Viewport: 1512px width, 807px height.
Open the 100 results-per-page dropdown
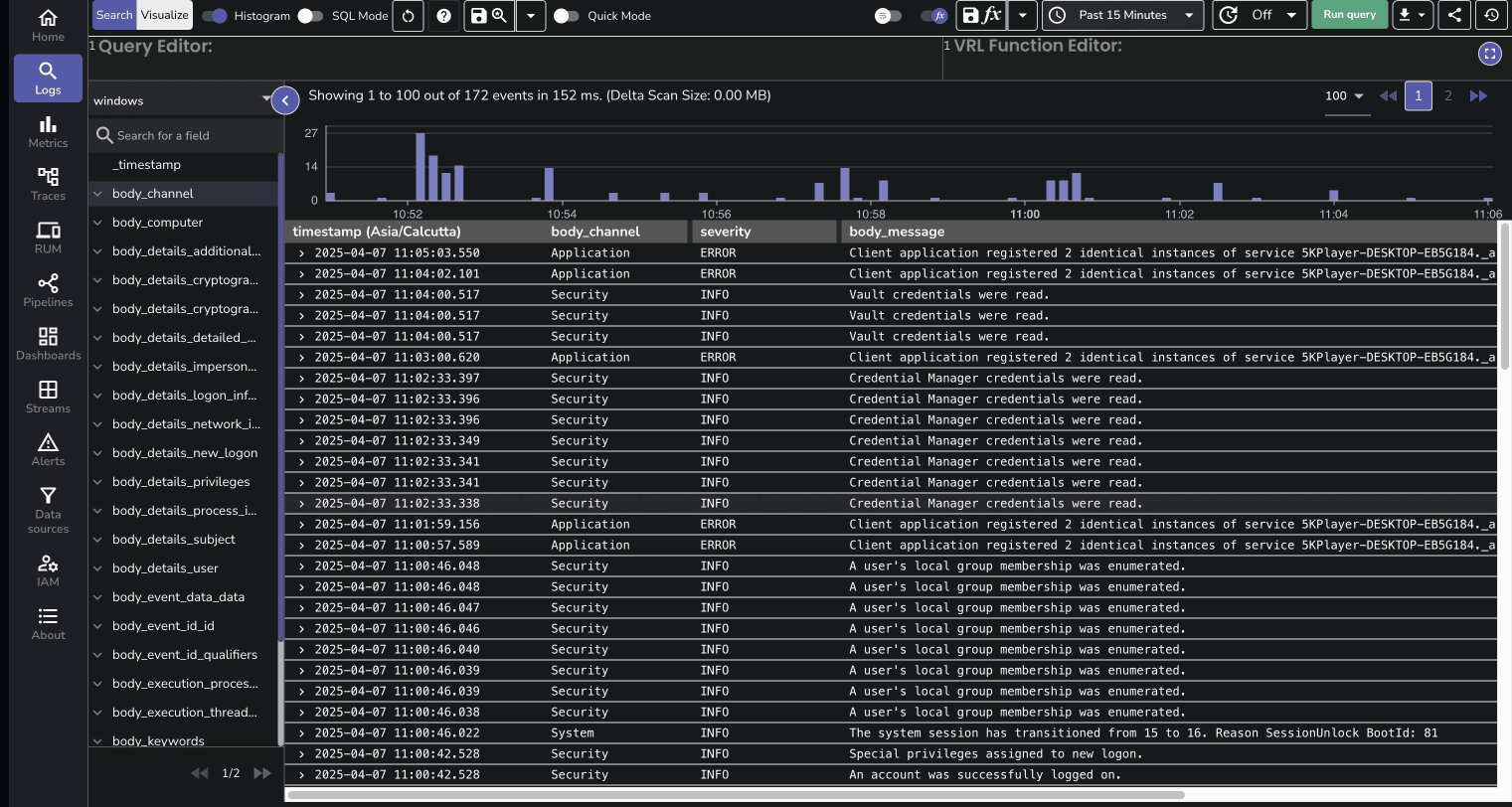pyautogui.click(x=1344, y=95)
